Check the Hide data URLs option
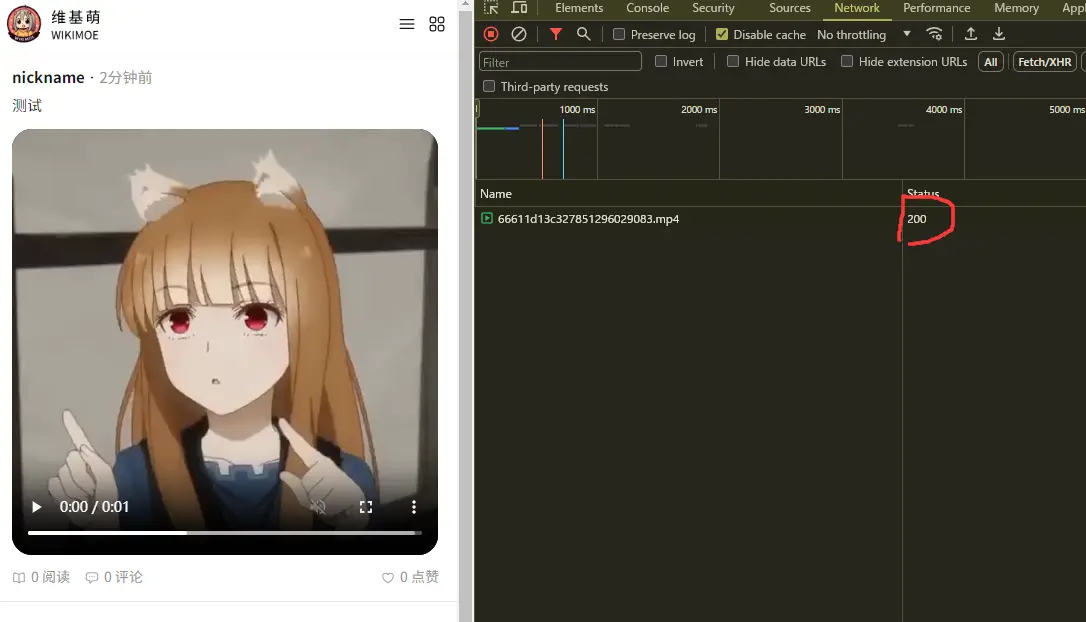 point(733,61)
